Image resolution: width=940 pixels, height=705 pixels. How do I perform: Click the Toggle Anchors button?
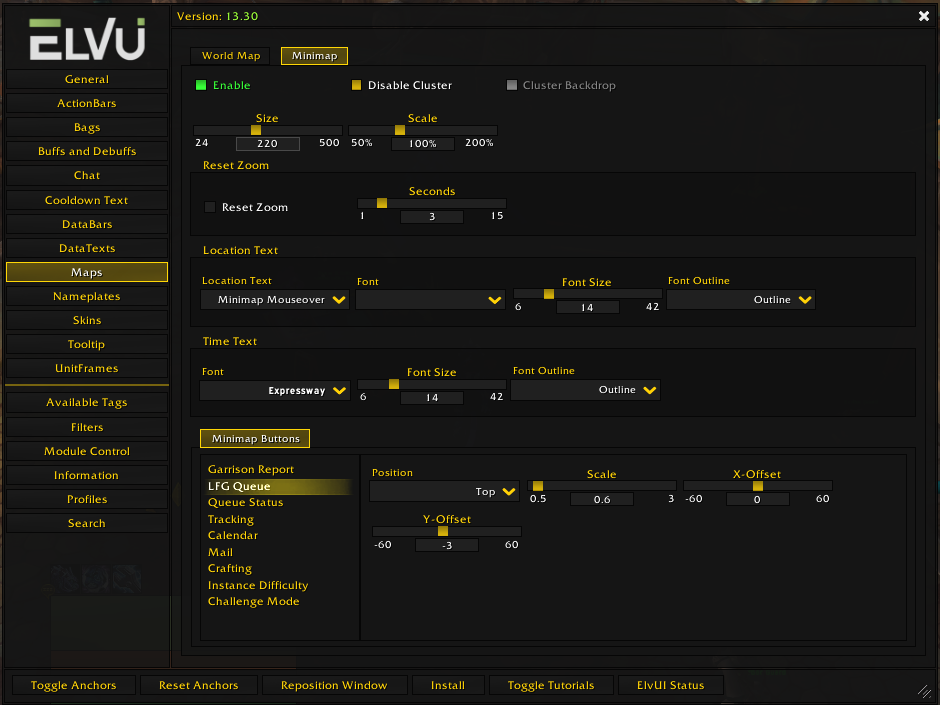[73, 685]
